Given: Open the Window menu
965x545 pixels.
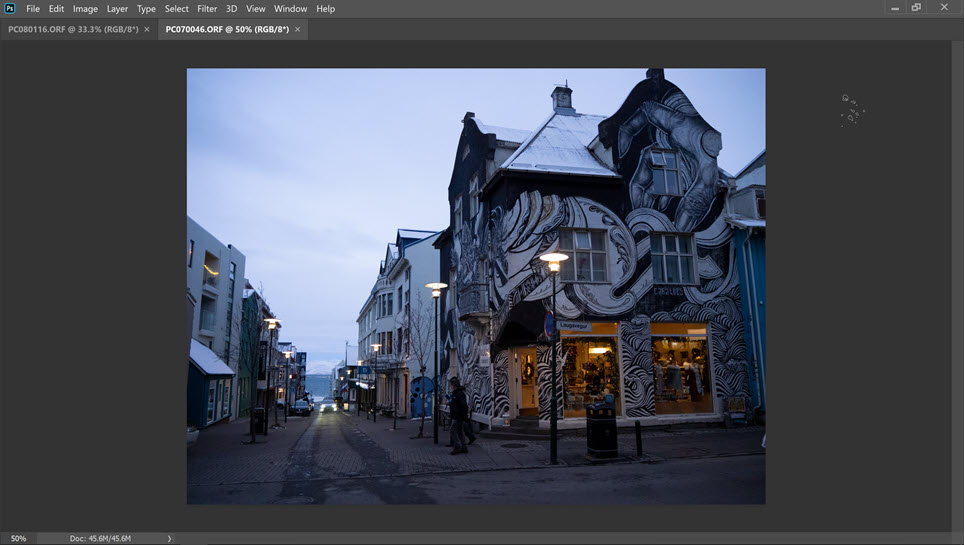Looking at the screenshot, I should tap(290, 9).
